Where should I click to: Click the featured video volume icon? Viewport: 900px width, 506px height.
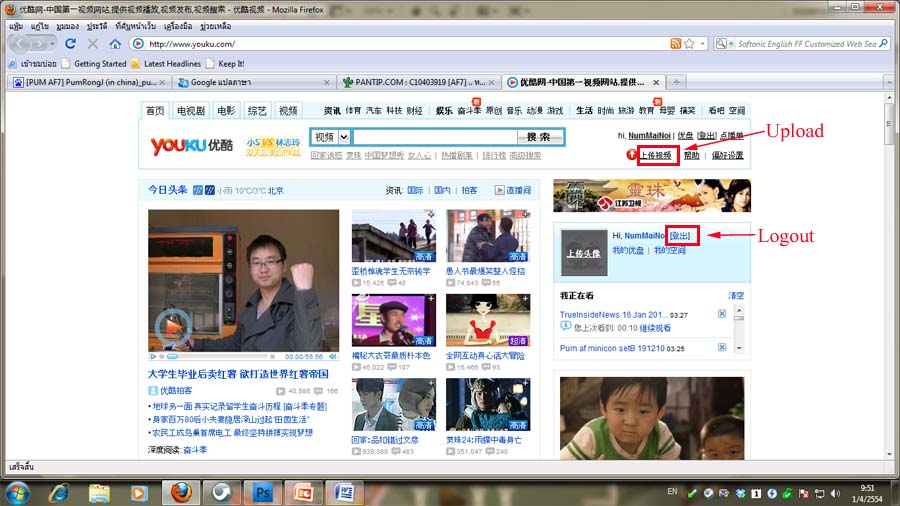click(332, 357)
